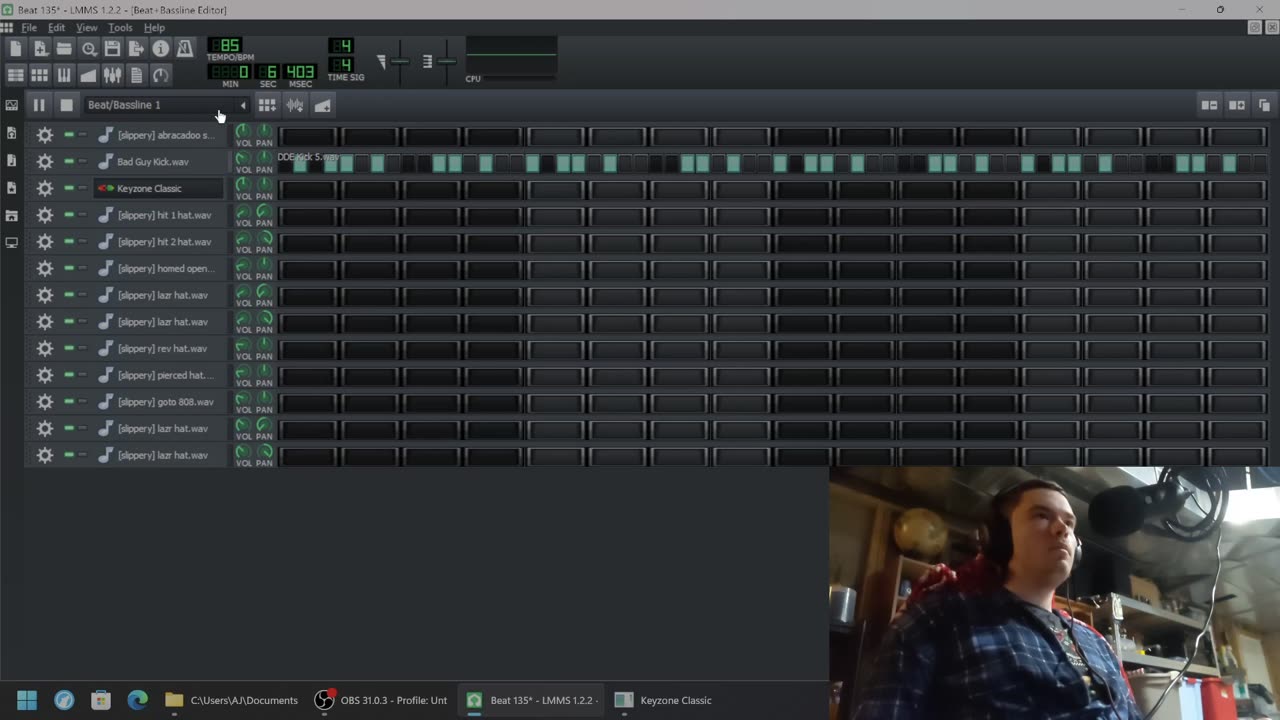Open the Automation Editor icon
Image resolution: width=1280 pixels, height=720 pixels.
click(x=89, y=75)
